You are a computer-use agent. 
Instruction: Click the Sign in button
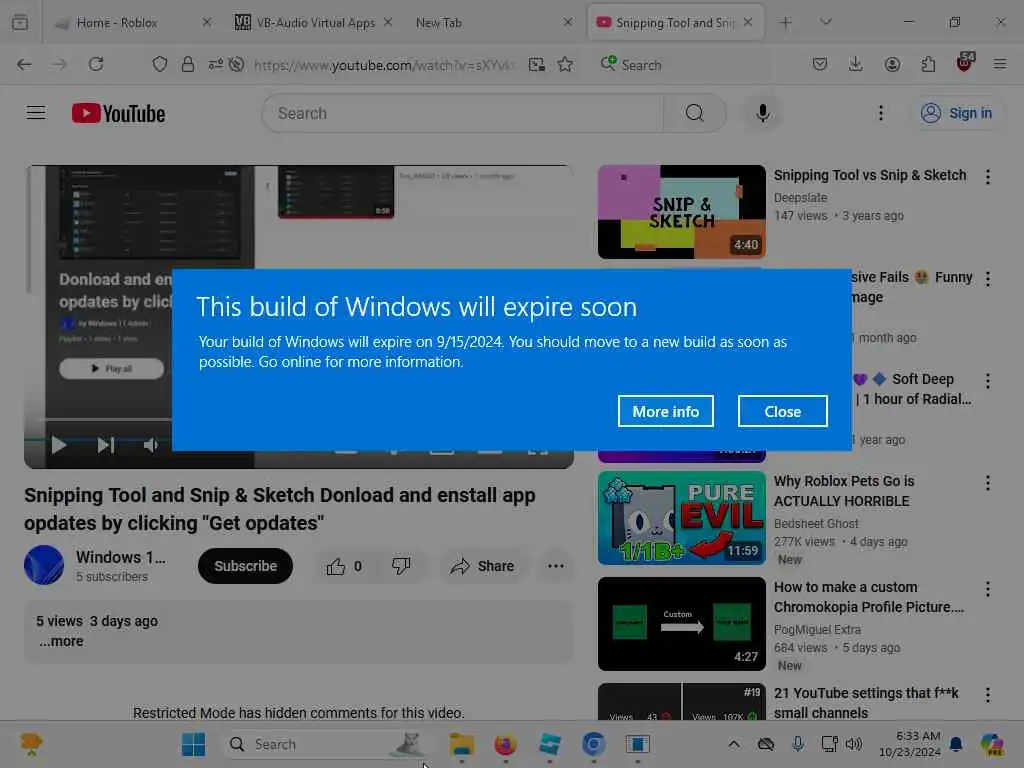coord(956,114)
